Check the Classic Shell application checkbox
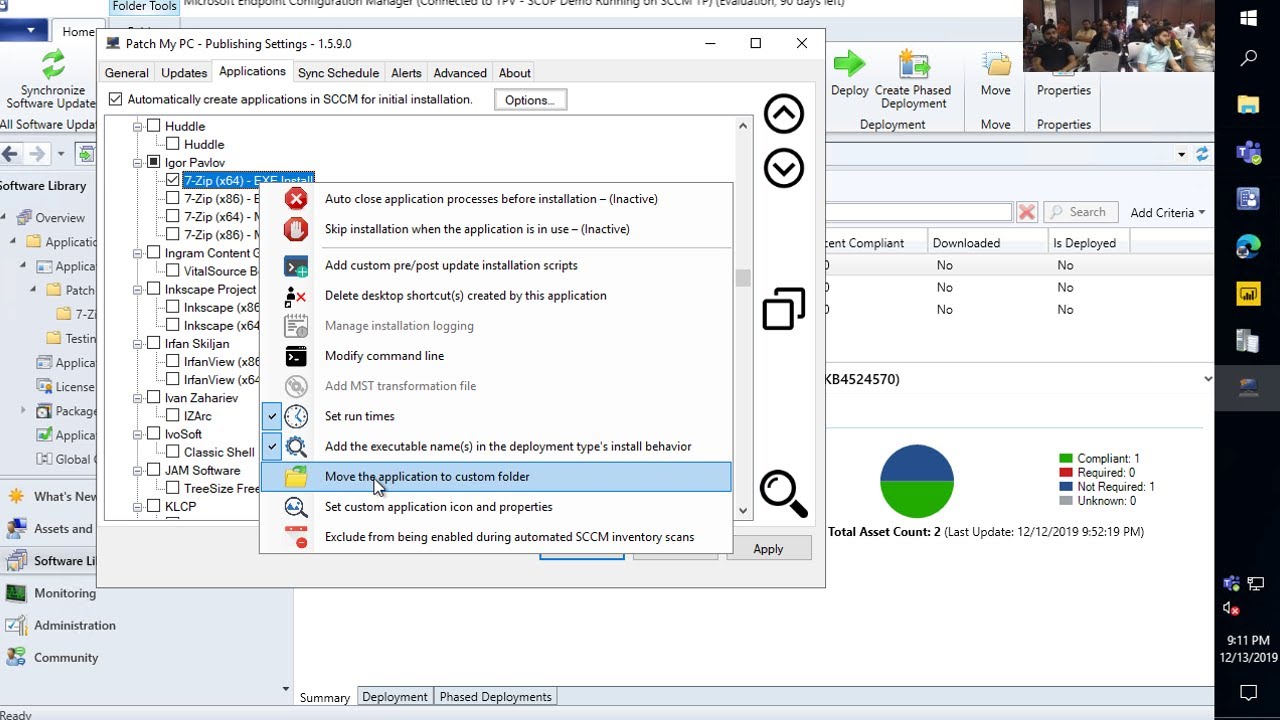The image size is (1280, 720). point(173,452)
